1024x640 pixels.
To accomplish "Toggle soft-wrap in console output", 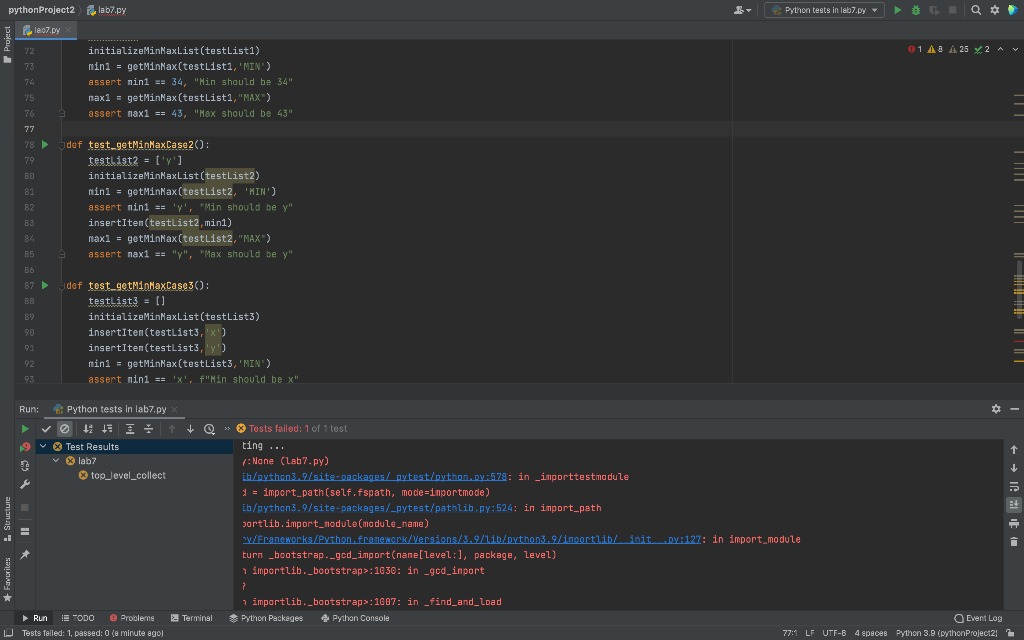I will coord(1014,487).
